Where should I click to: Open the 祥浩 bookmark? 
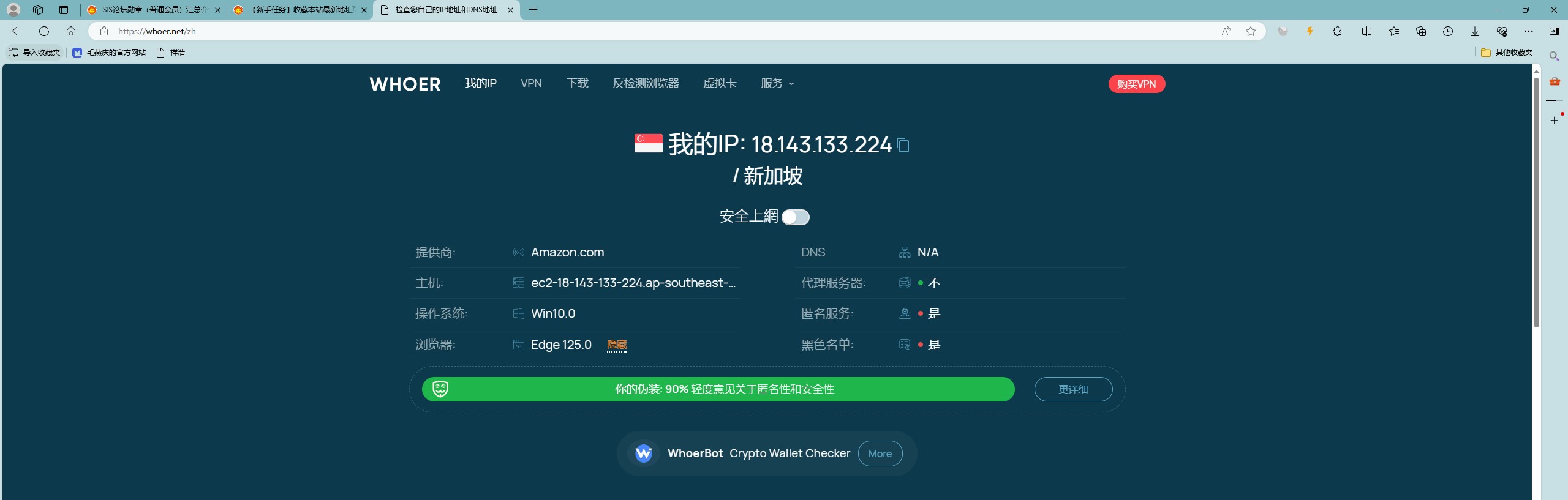(x=170, y=53)
